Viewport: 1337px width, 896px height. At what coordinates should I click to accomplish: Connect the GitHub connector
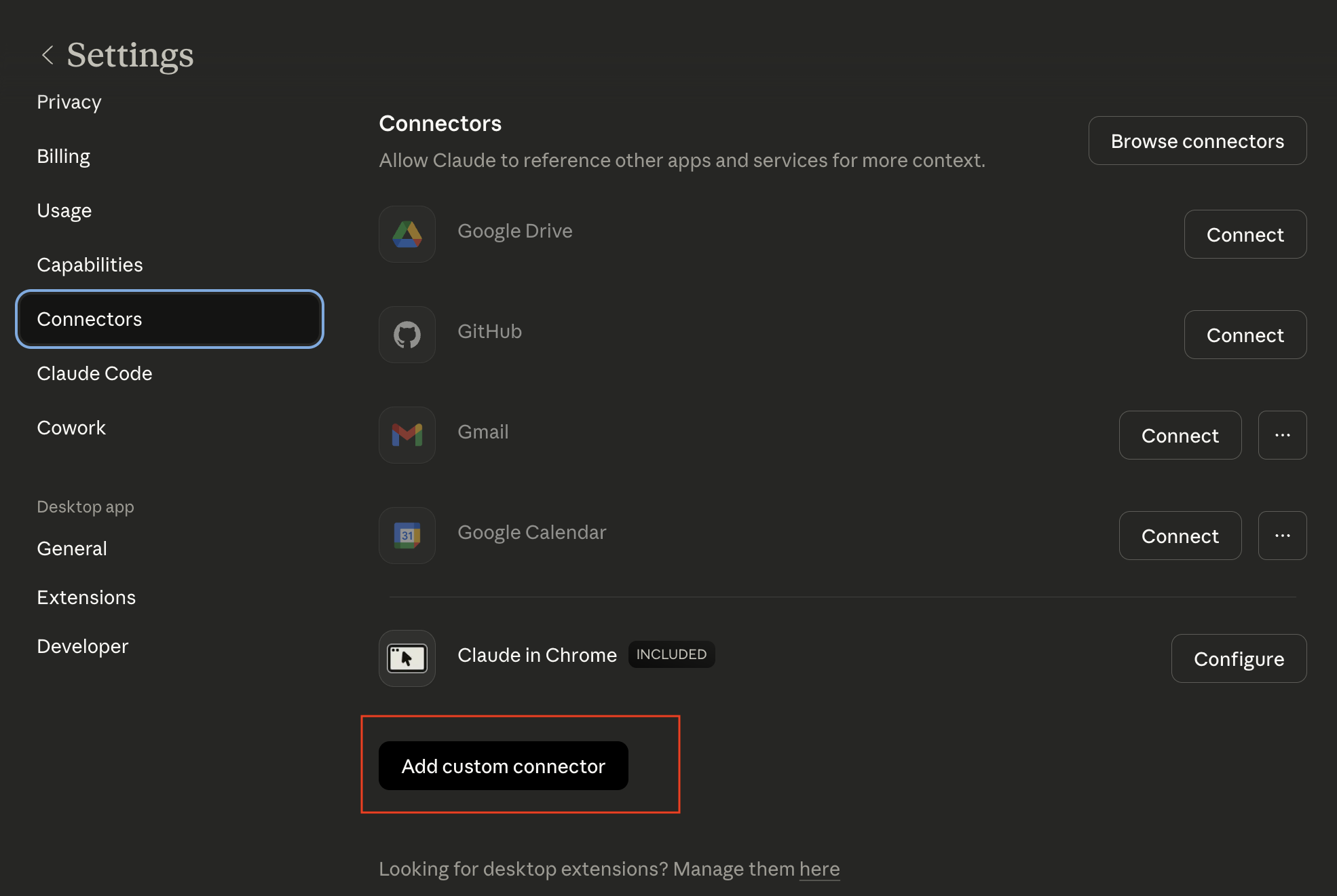pyautogui.click(x=1245, y=335)
